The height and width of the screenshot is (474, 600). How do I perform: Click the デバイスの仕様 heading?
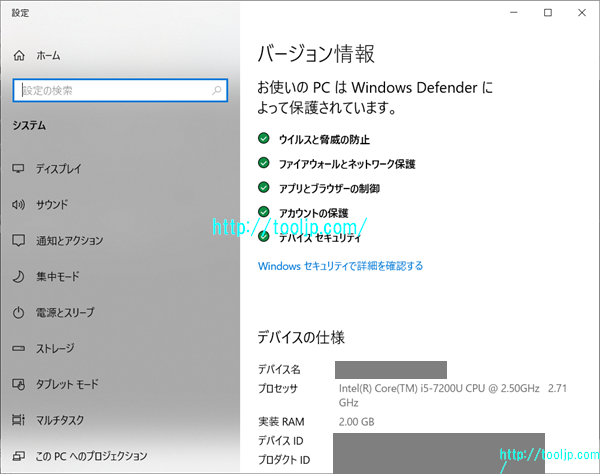click(301, 337)
